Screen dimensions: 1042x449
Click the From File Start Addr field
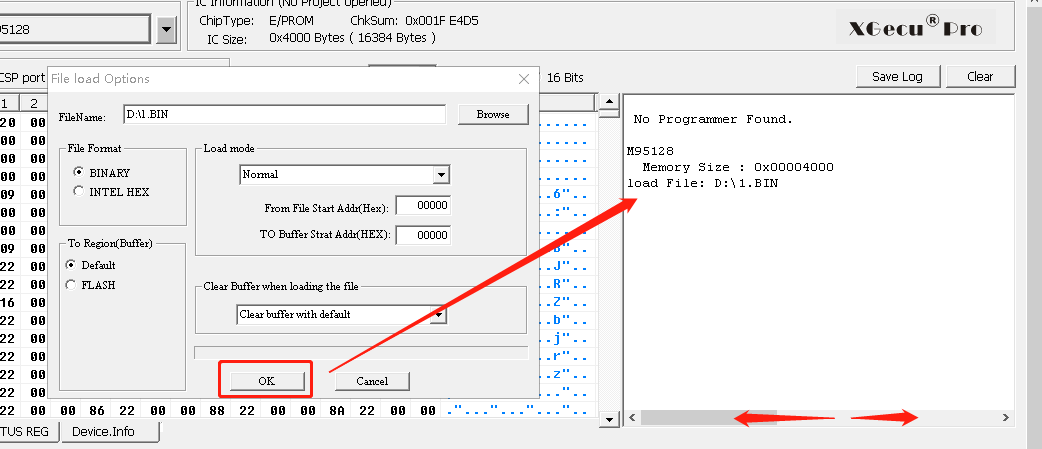pos(423,206)
